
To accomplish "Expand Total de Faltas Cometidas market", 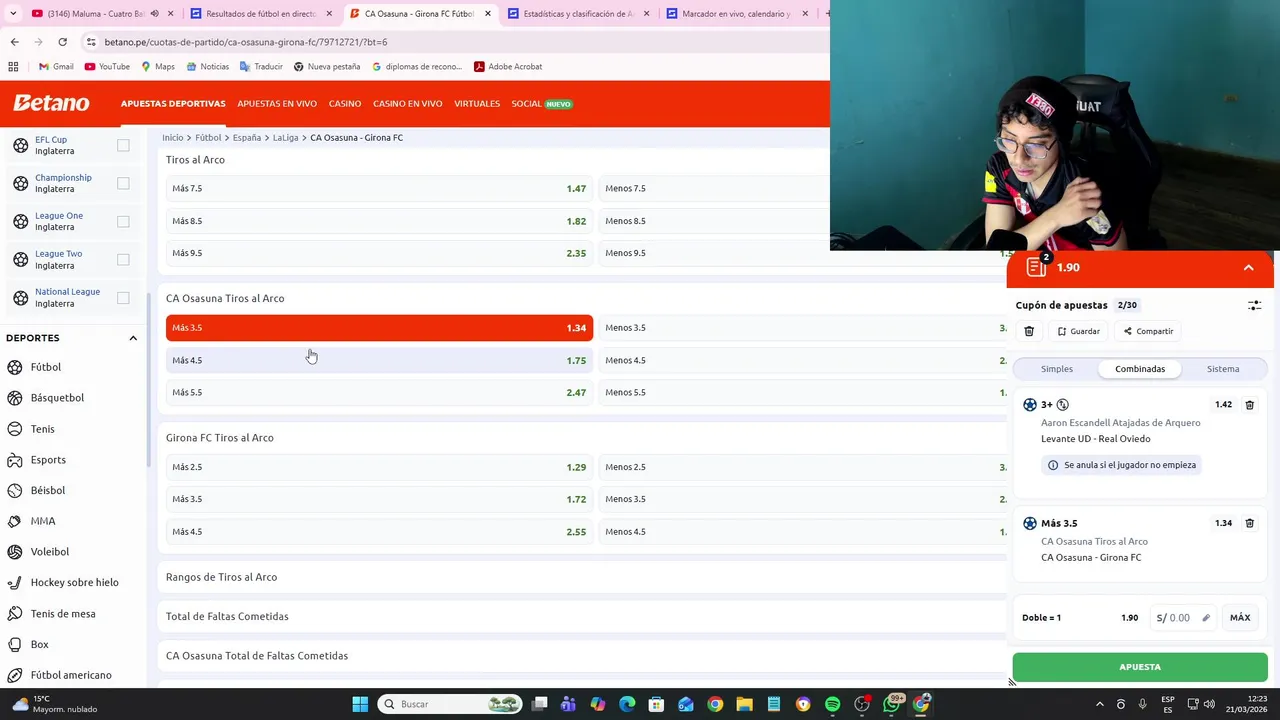I will tap(227, 616).
